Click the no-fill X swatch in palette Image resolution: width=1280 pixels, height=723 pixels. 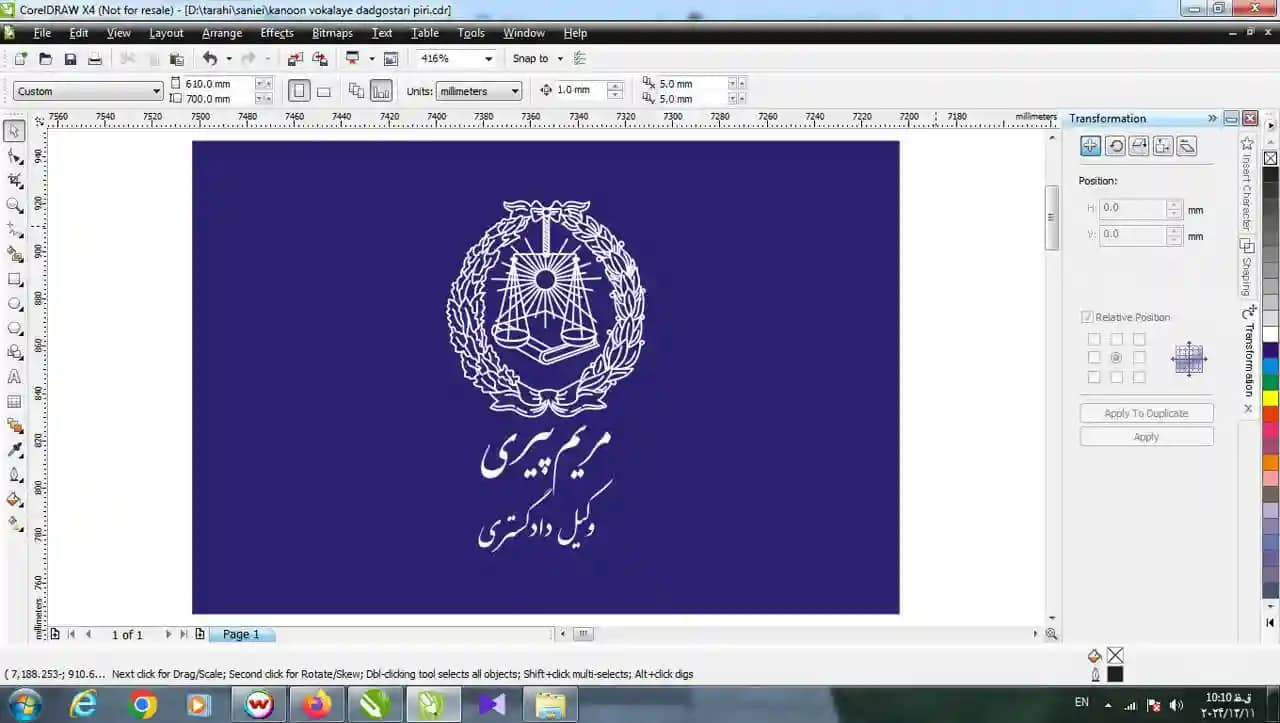(x=1270, y=158)
